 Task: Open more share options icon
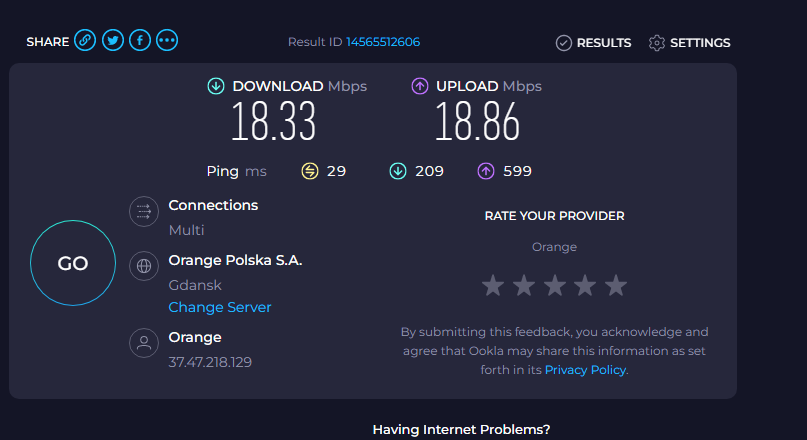tap(167, 41)
